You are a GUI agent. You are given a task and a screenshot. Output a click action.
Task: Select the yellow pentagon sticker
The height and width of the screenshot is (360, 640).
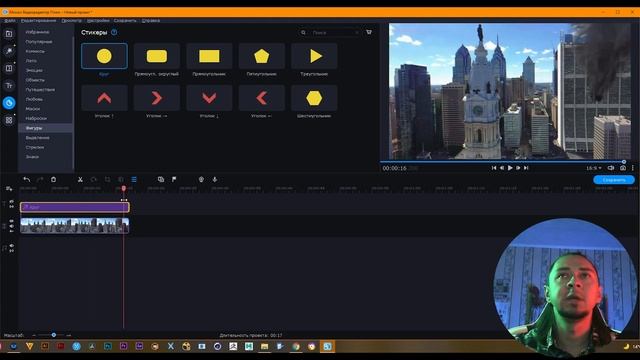click(262, 56)
